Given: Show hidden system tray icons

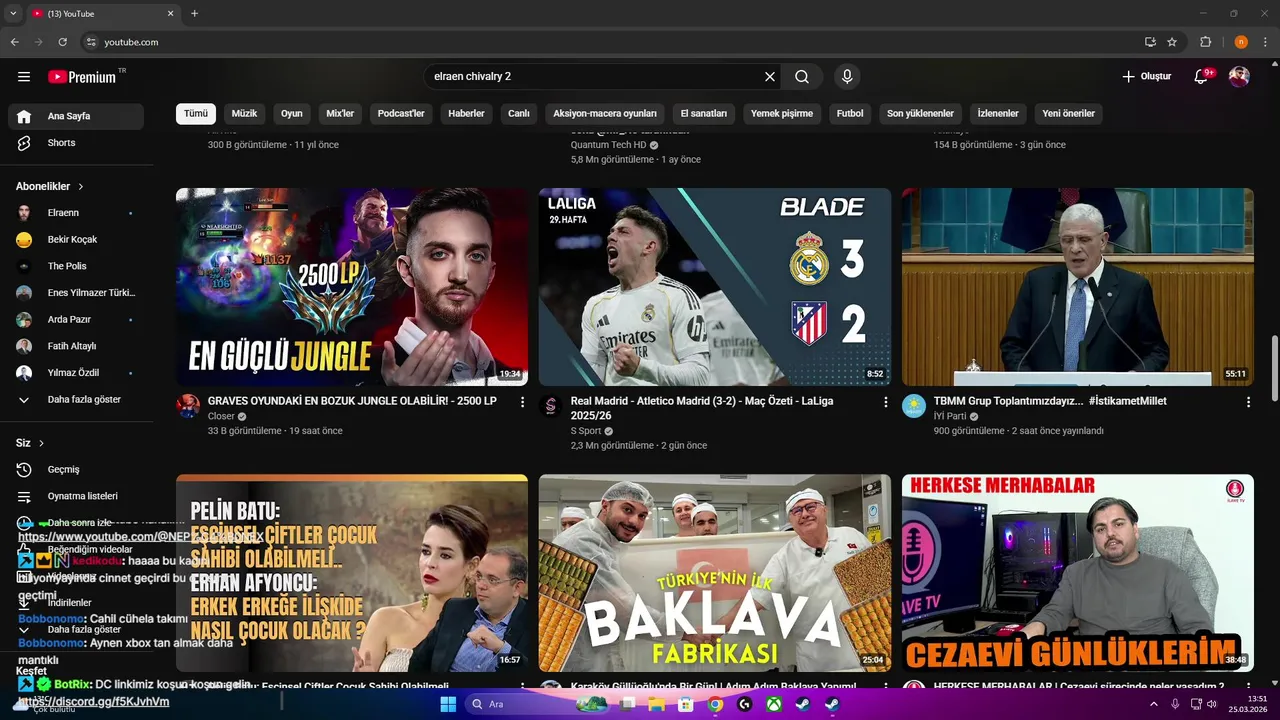Looking at the screenshot, I should coord(1154,704).
